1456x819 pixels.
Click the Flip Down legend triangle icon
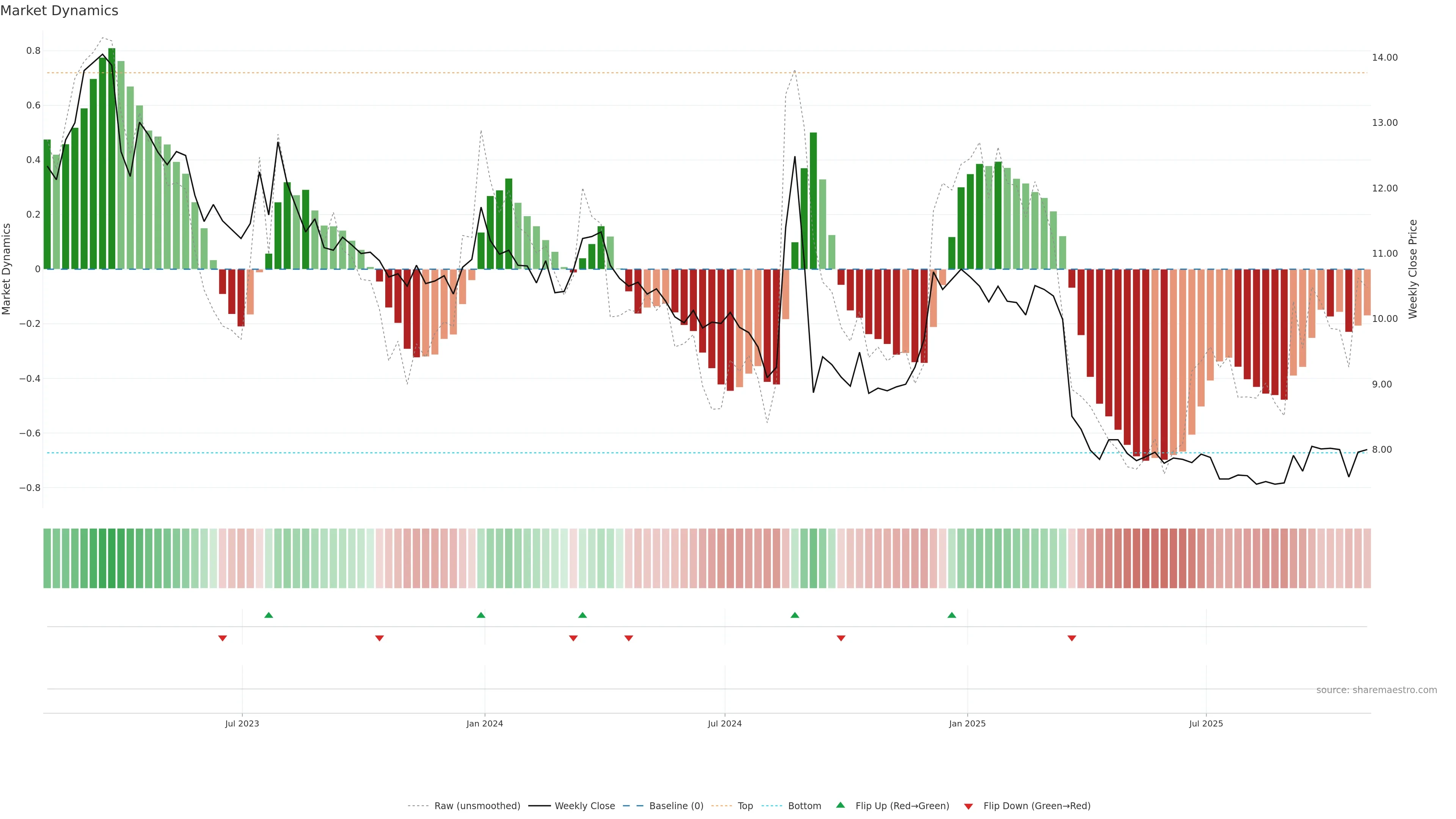click(x=968, y=806)
